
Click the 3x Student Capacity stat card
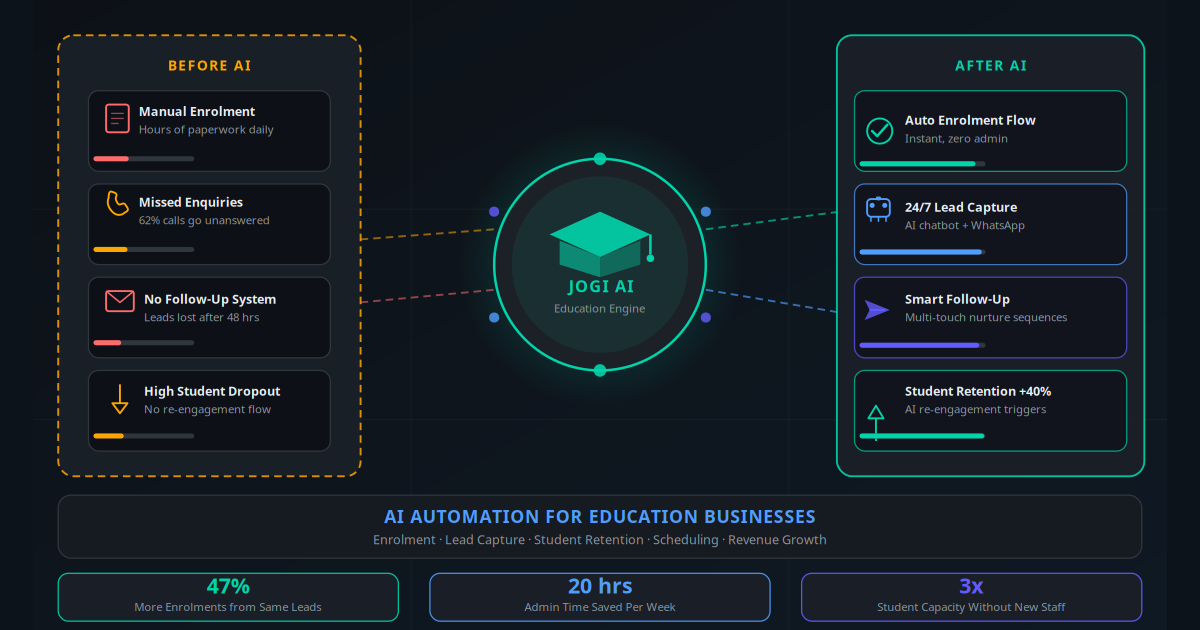point(971,597)
